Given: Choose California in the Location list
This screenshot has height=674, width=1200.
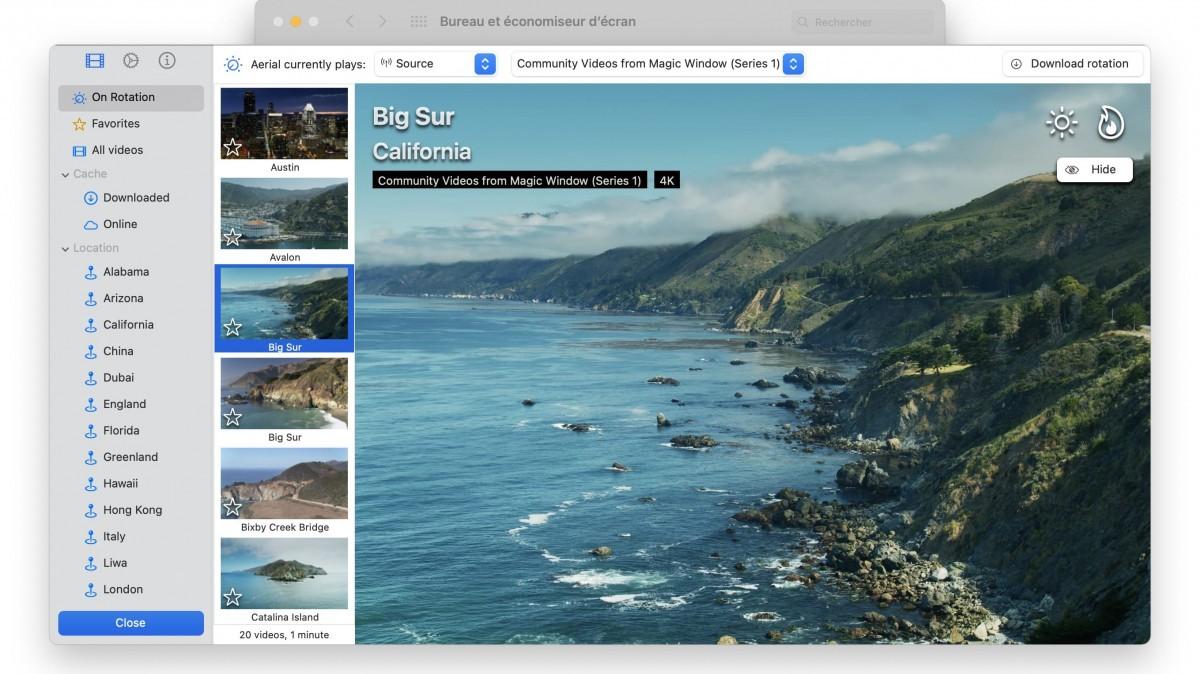Looking at the screenshot, I should [128, 325].
